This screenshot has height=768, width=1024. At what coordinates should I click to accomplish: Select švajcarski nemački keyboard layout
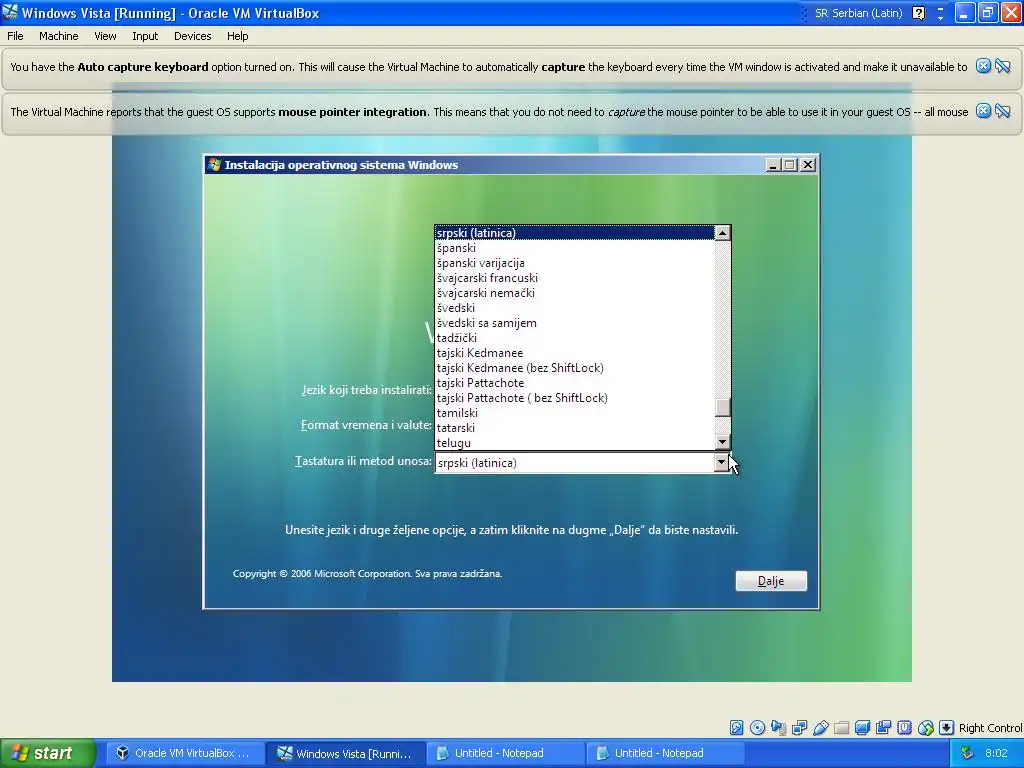tap(575, 293)
